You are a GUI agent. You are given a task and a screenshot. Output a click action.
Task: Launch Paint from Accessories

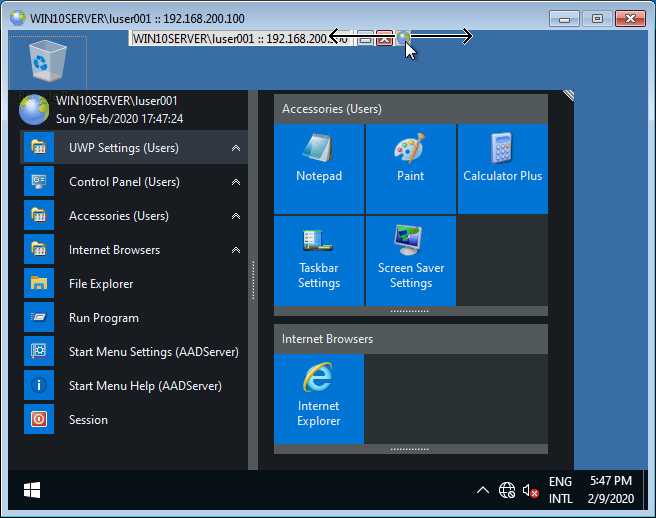(410, 168)
